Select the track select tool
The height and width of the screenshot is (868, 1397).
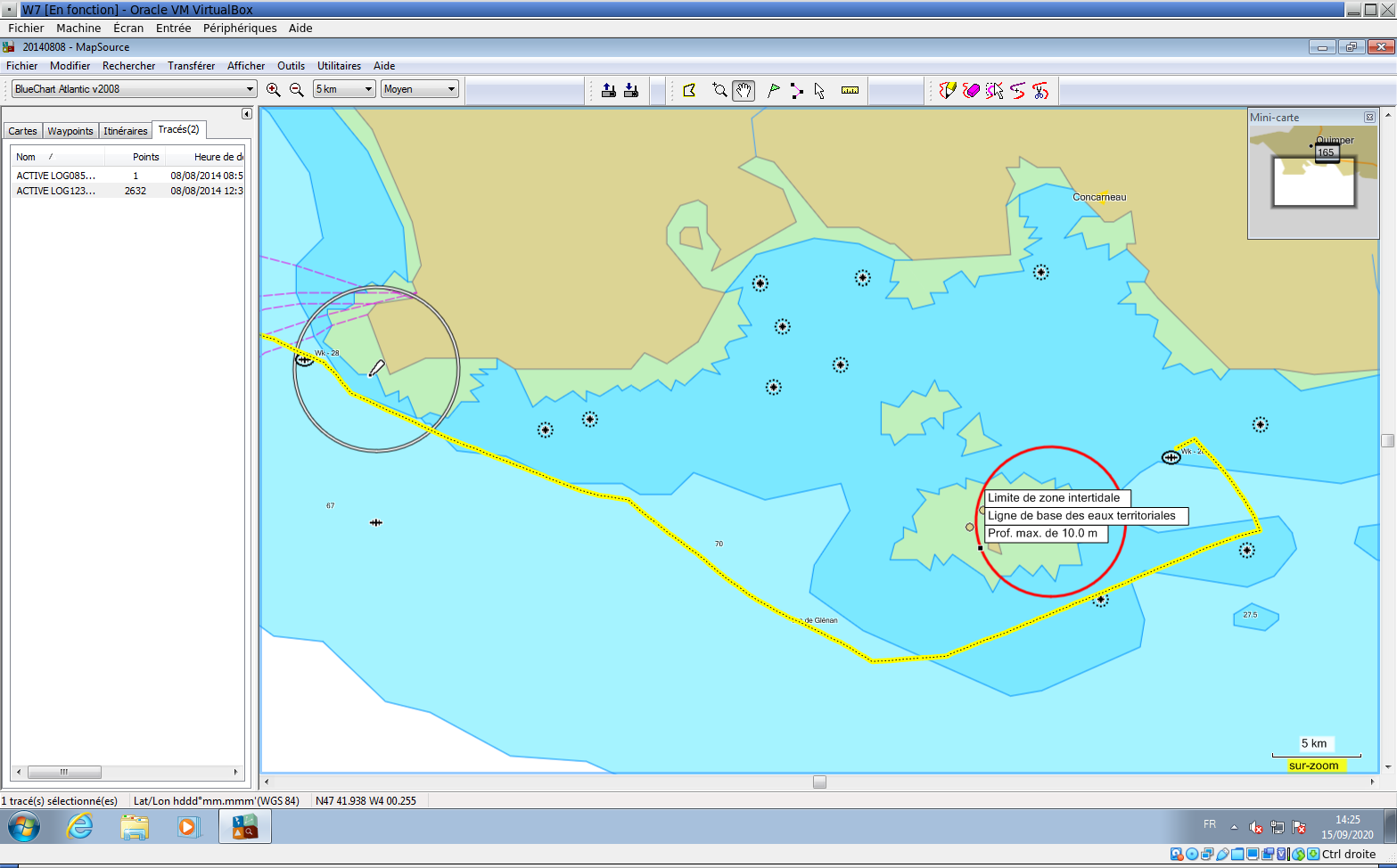click(994, 90)
